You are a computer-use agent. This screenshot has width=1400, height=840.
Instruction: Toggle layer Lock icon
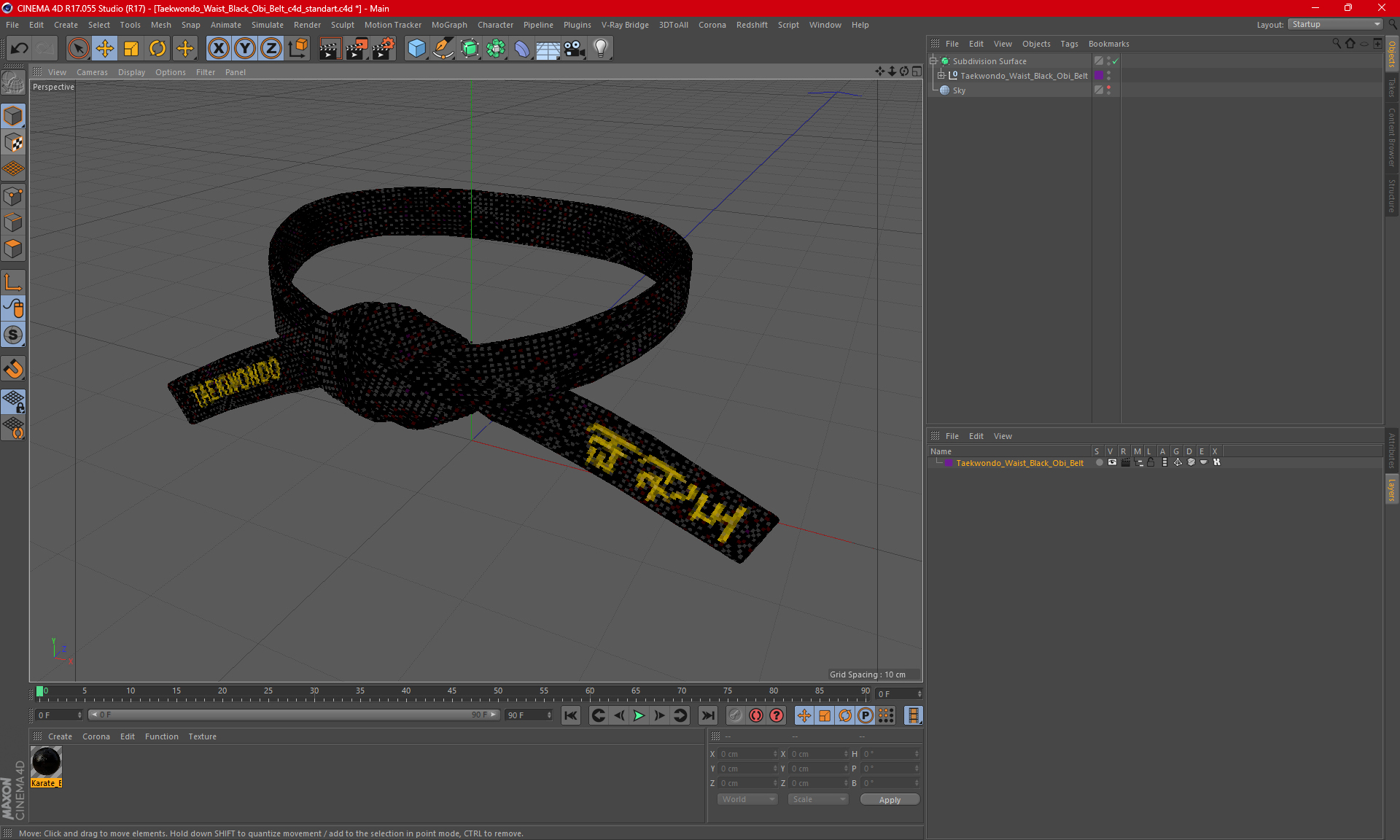(x=1151, y=462)
